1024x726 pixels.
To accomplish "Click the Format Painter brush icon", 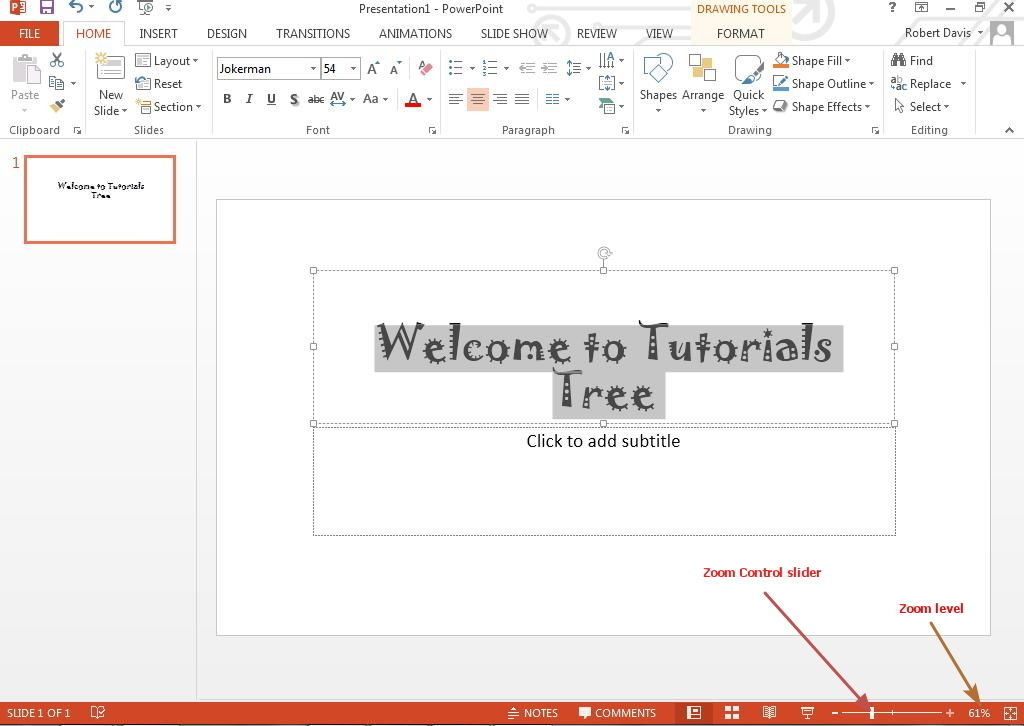I will click(x=57, y=105).
